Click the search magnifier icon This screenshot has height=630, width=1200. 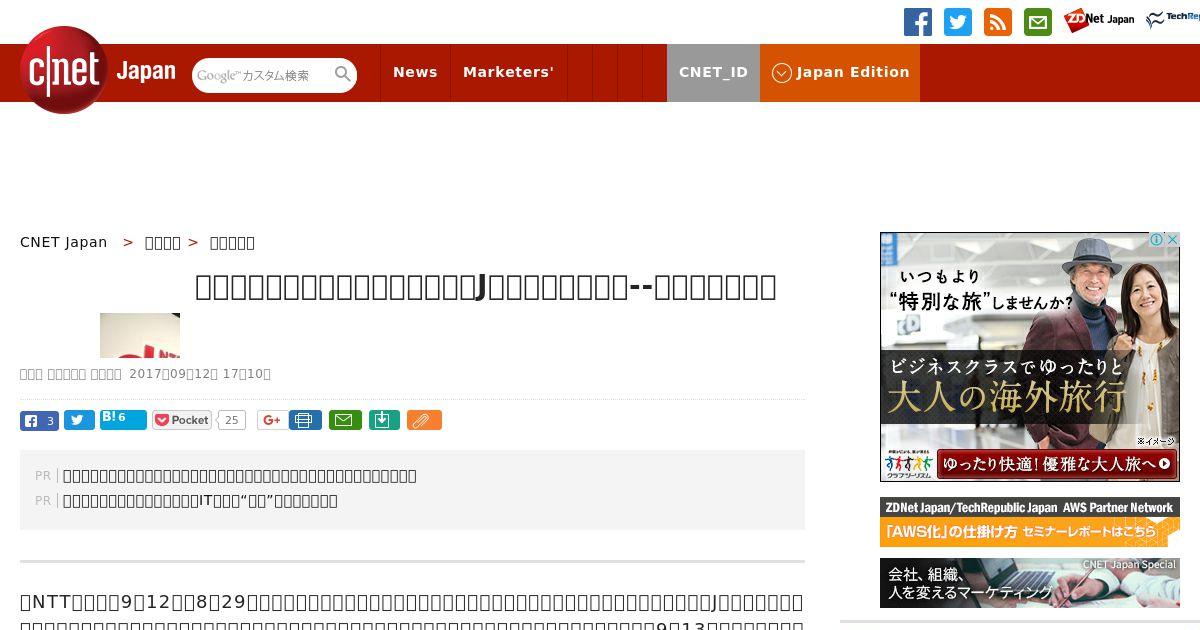343,75
